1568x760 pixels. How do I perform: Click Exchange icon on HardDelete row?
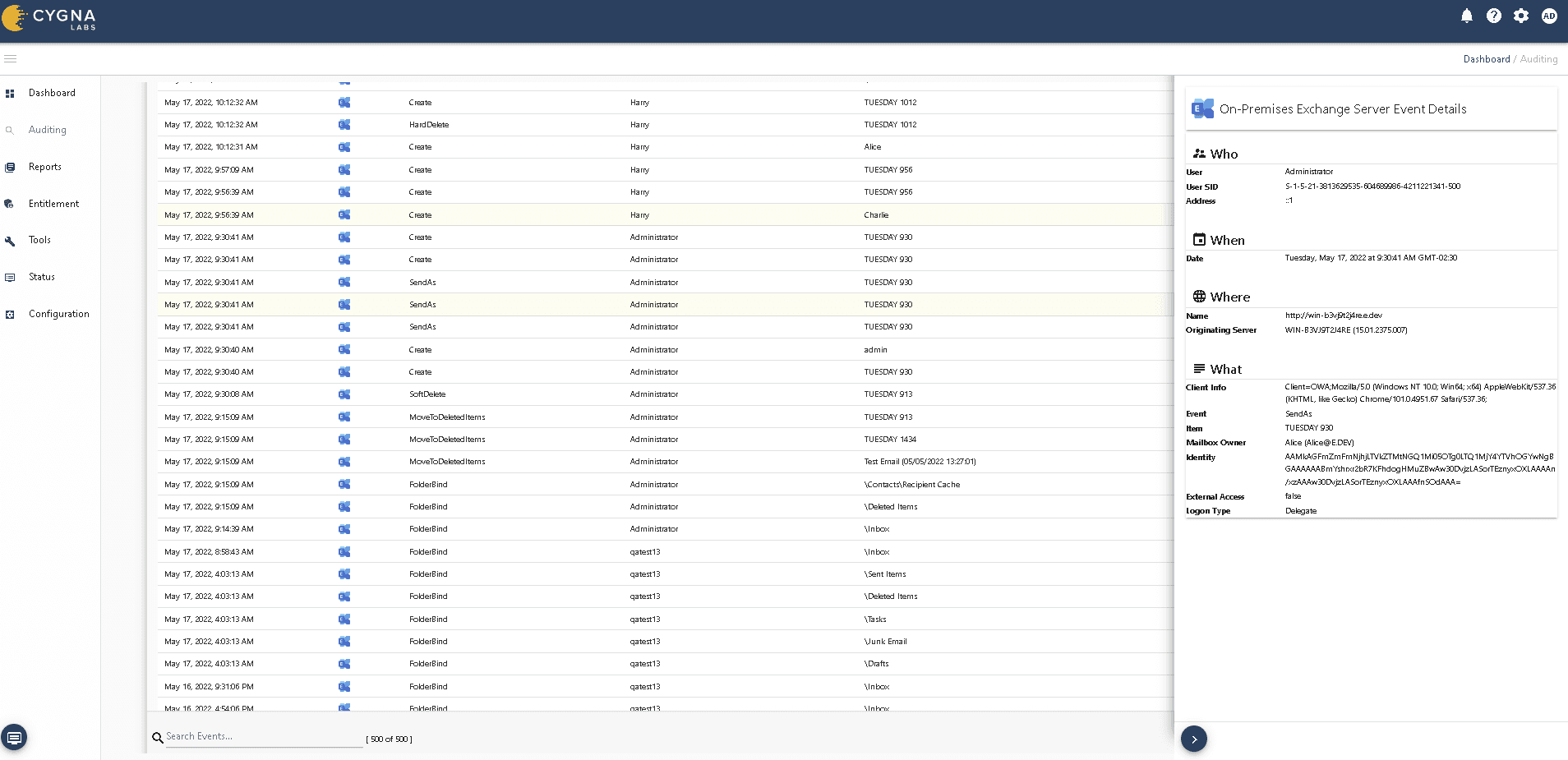344,125
